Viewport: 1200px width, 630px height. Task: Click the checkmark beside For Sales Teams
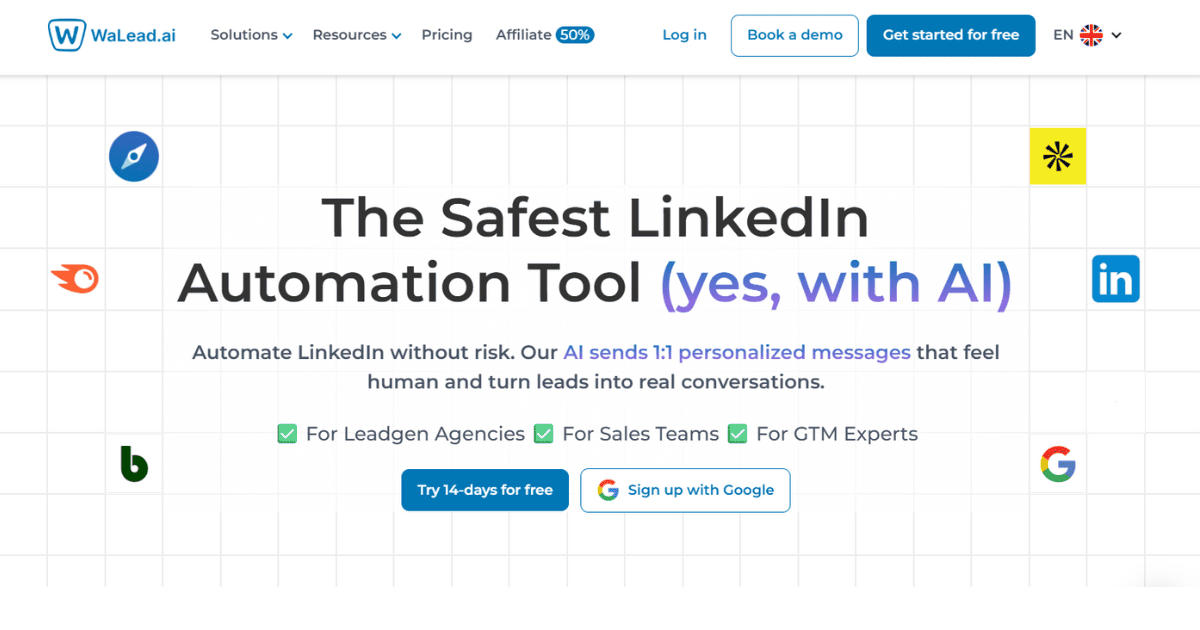[x=544, y=433]
